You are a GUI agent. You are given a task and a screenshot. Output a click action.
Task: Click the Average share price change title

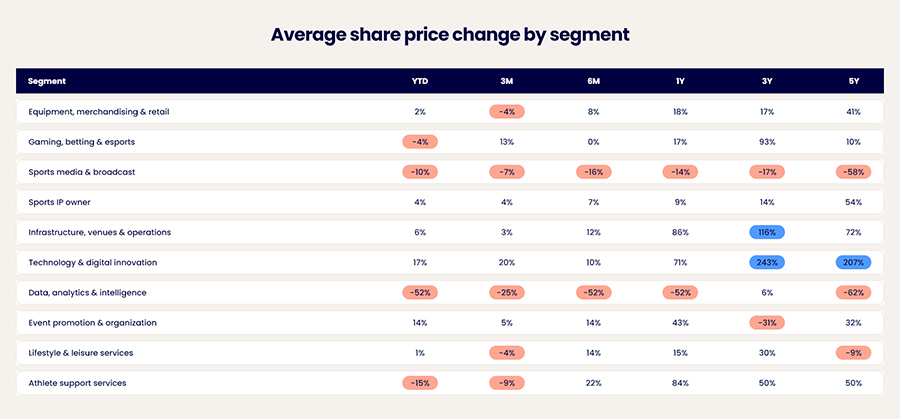[450, 34]
